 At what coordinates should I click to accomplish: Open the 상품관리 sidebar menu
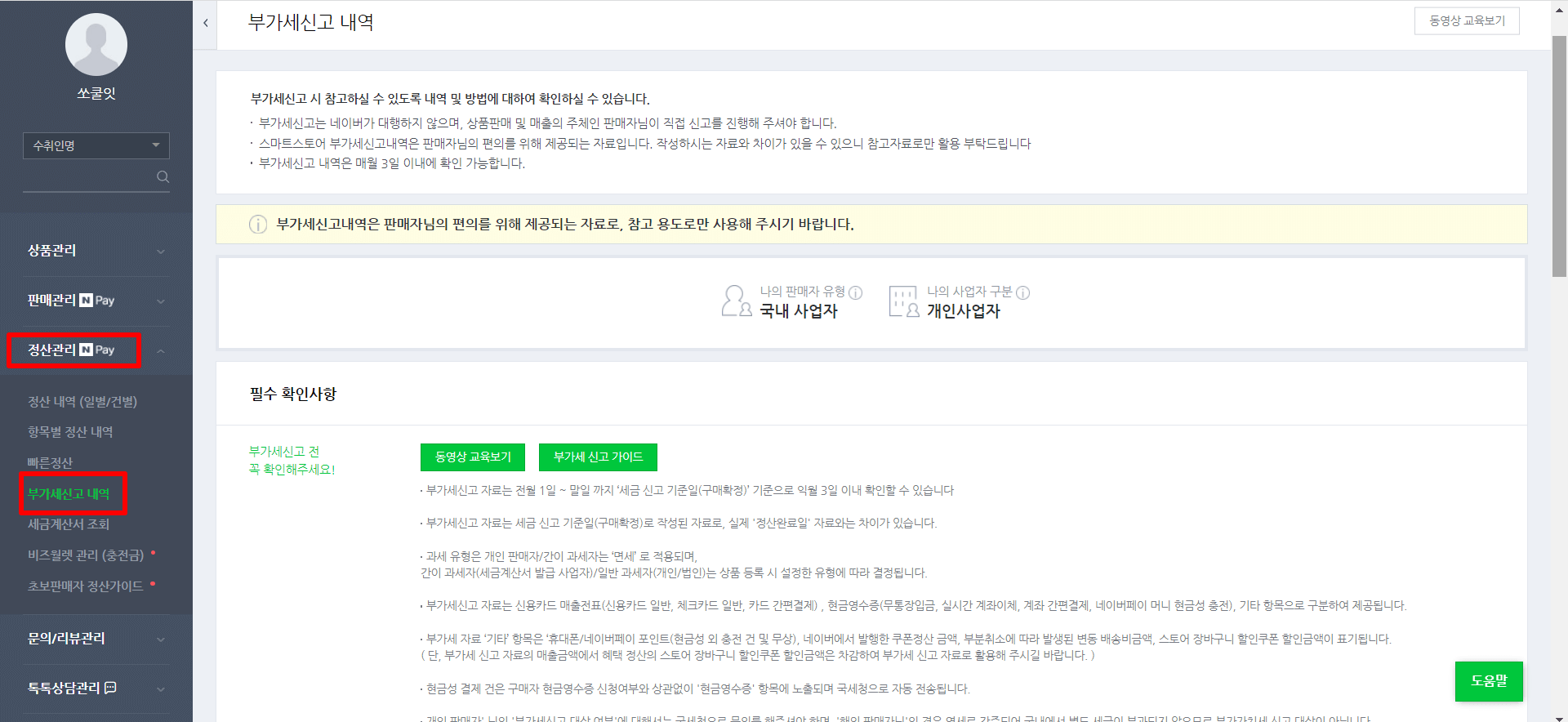[x=52, y=251]
